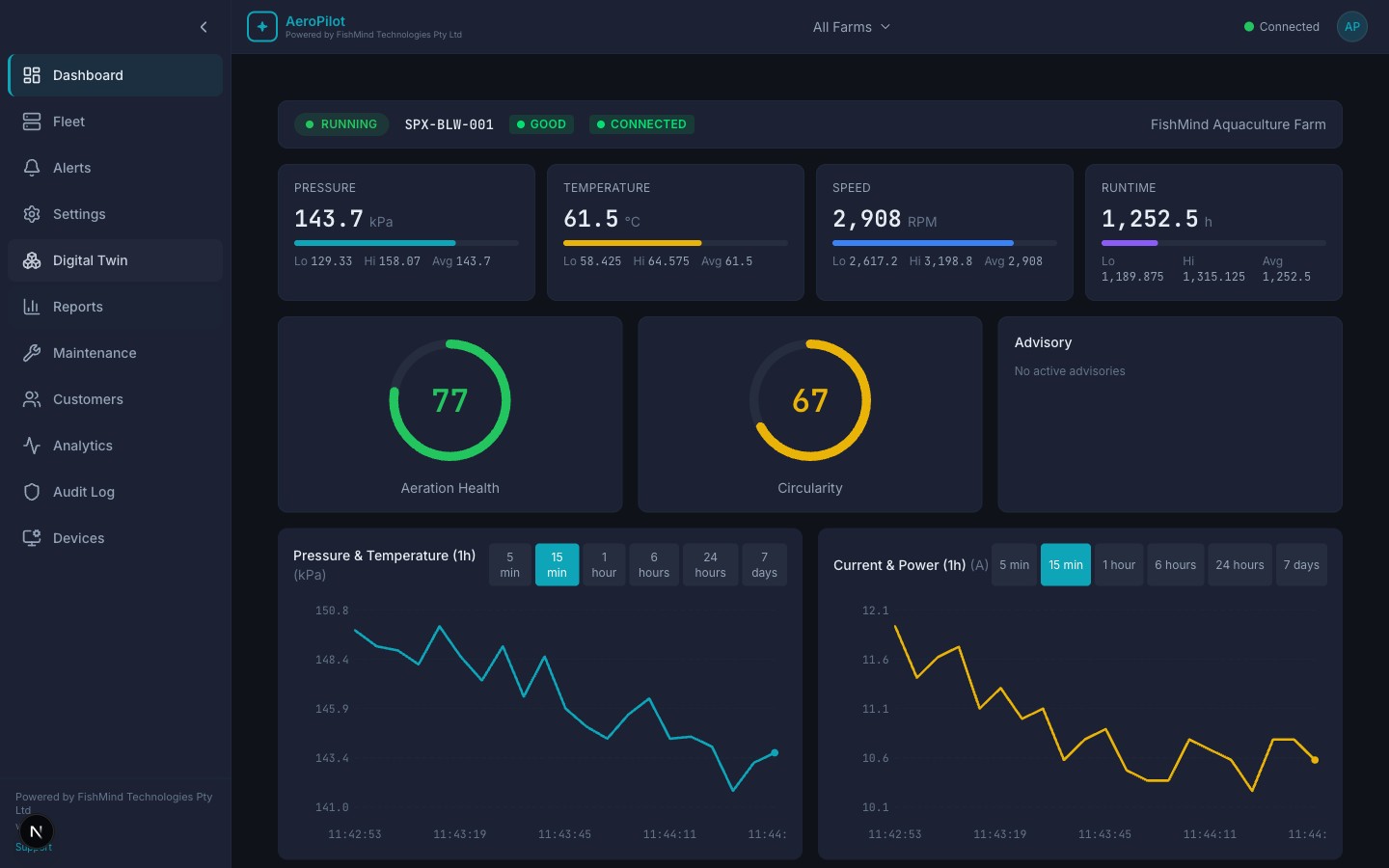The image size is (1389, 868).
Task: Click the Circularity gauge showing 67
Action: (810, 400)
